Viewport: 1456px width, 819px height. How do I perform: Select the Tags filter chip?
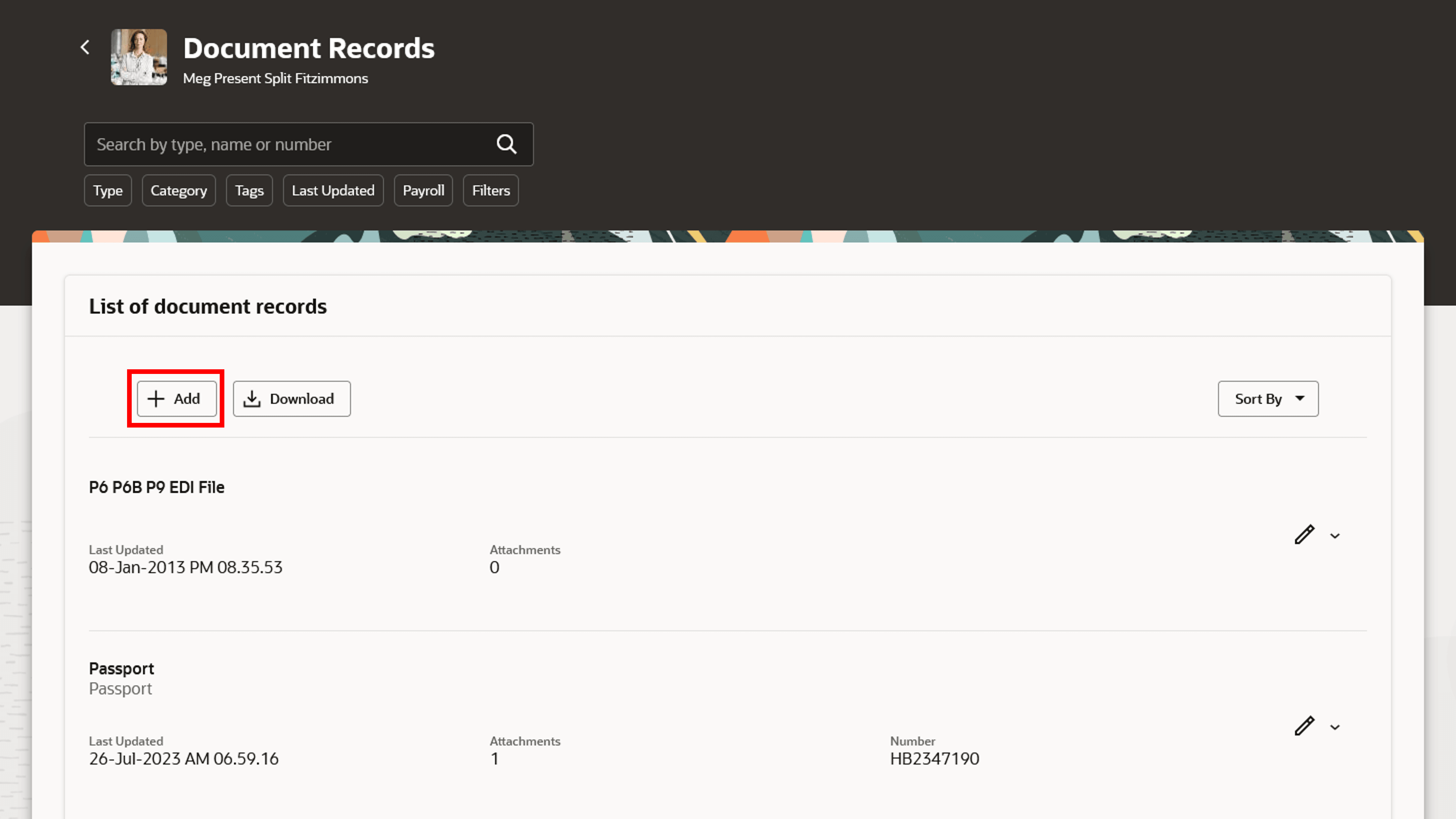point(249,191)
